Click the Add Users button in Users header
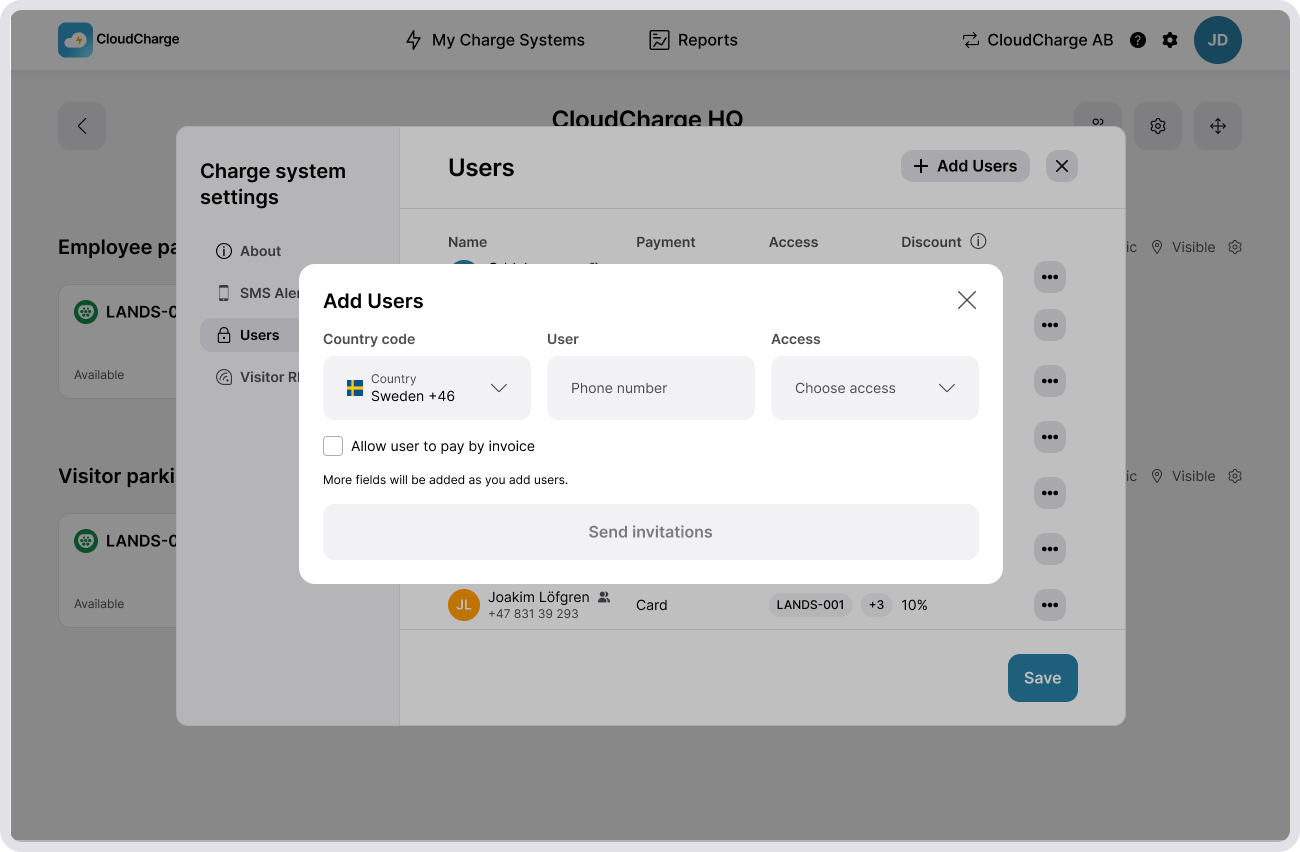Screen dimensions: 1300x852 [966, 166]
